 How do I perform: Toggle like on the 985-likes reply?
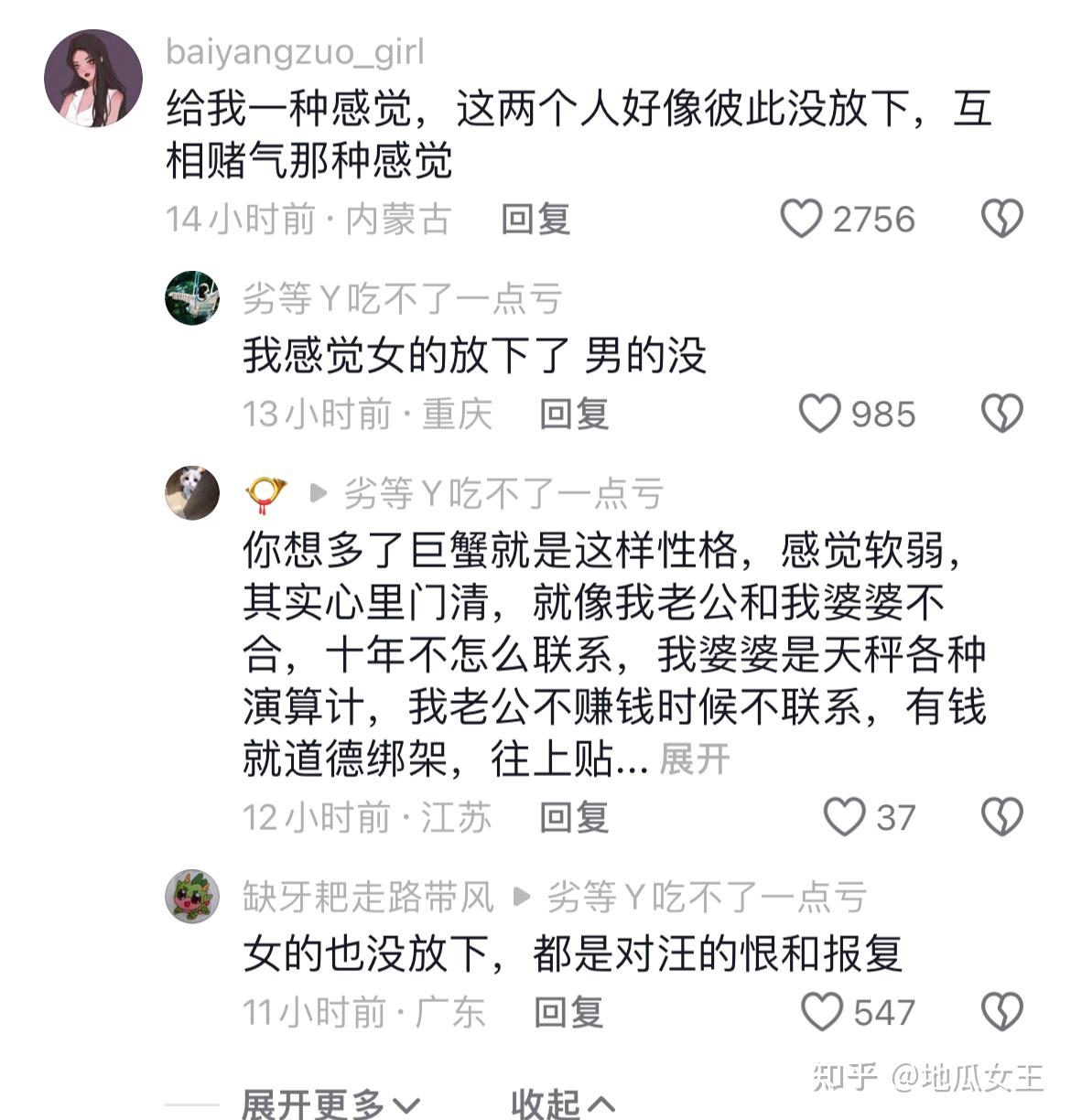(x=819, y=415)
